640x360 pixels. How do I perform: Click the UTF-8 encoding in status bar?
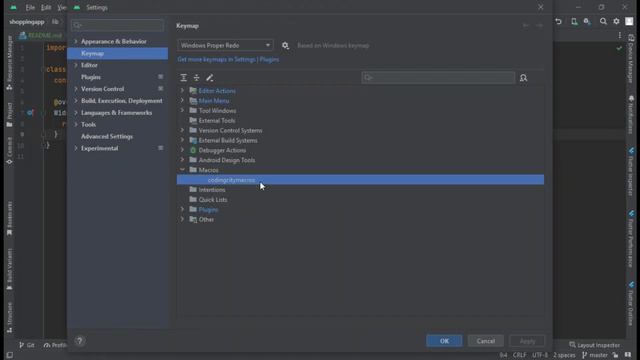tap(540, 355)
